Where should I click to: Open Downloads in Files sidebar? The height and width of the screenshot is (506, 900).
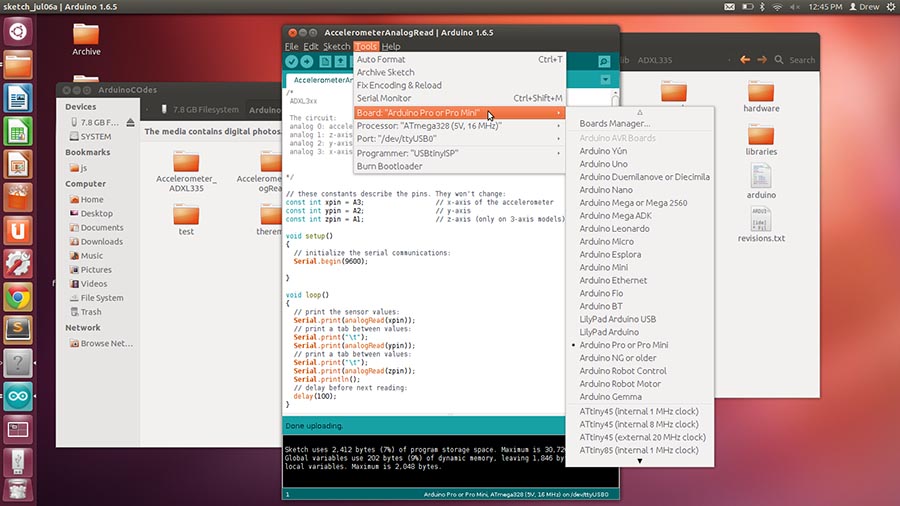click(x=101, y=242)
